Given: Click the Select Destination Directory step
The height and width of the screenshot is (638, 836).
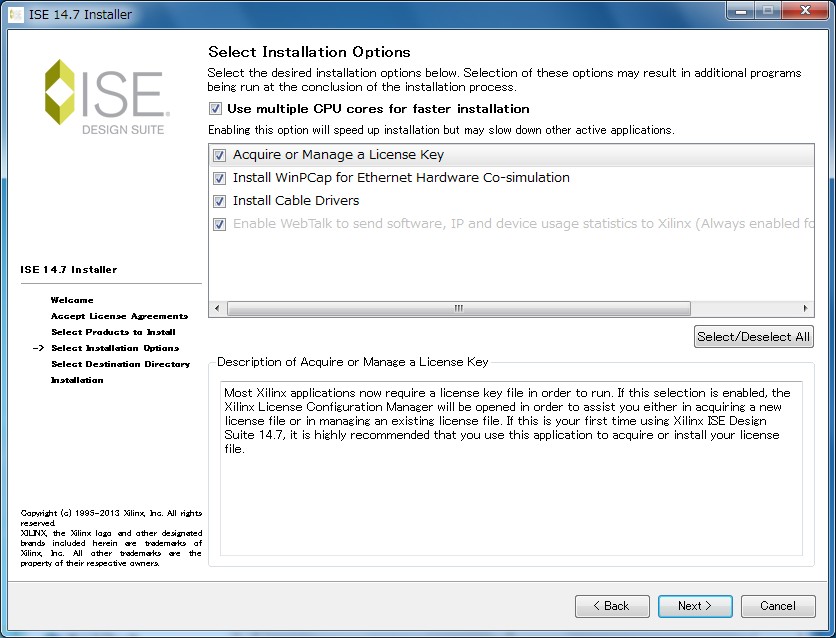Looking at the screenshot, I should (x=120, y=364).
